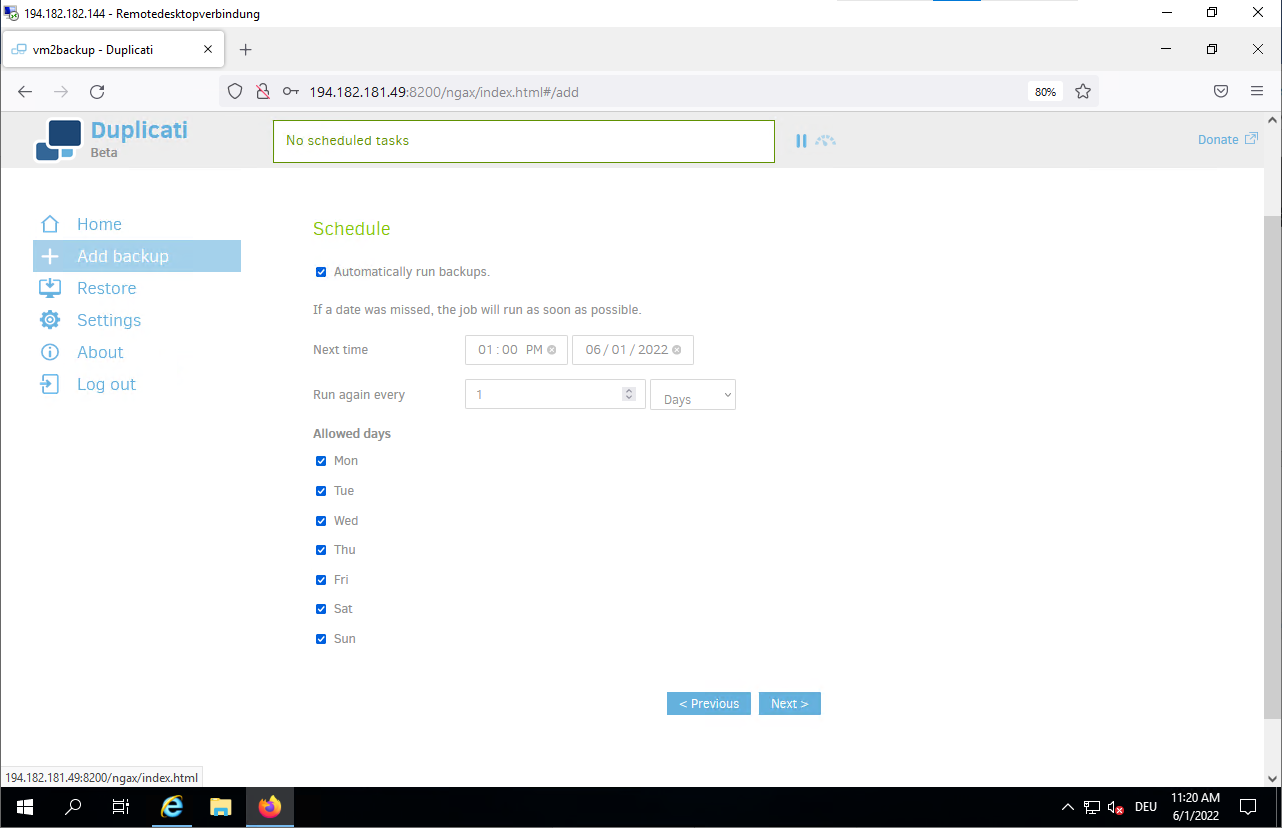The image size is (1282, 828).
Task: Open the Days interval unit dropdown
Action: pyautogui.click(x=692, y=395)
